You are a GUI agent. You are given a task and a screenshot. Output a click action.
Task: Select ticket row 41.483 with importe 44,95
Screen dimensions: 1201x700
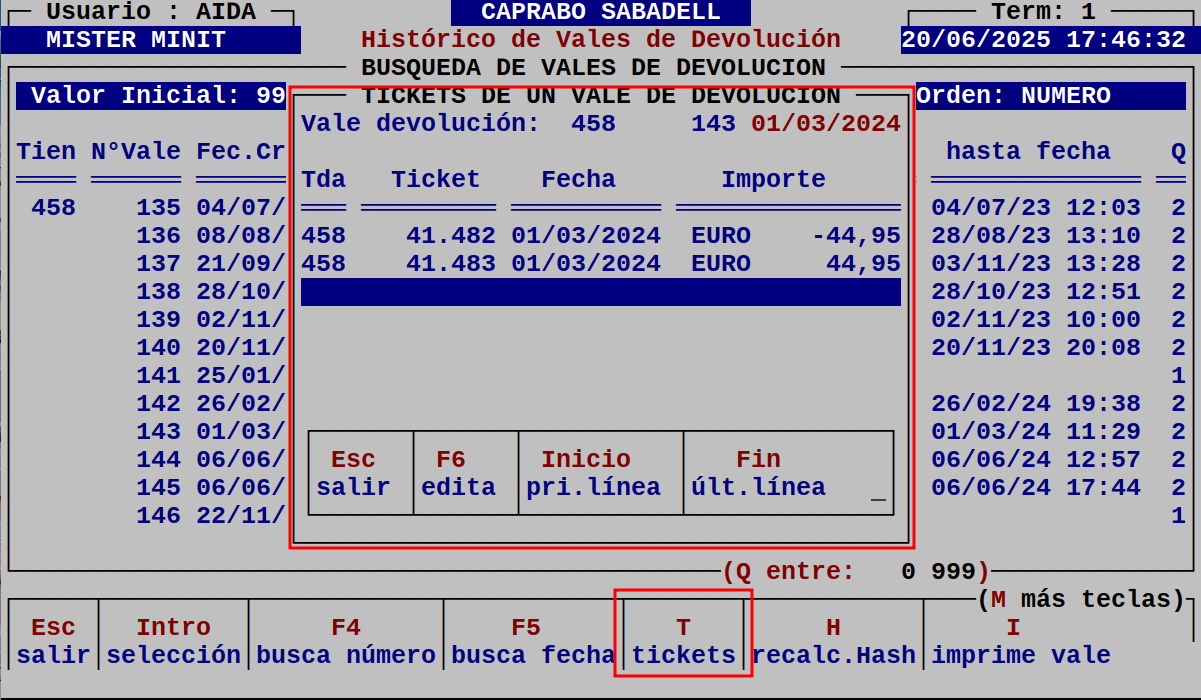click(600, 263)
